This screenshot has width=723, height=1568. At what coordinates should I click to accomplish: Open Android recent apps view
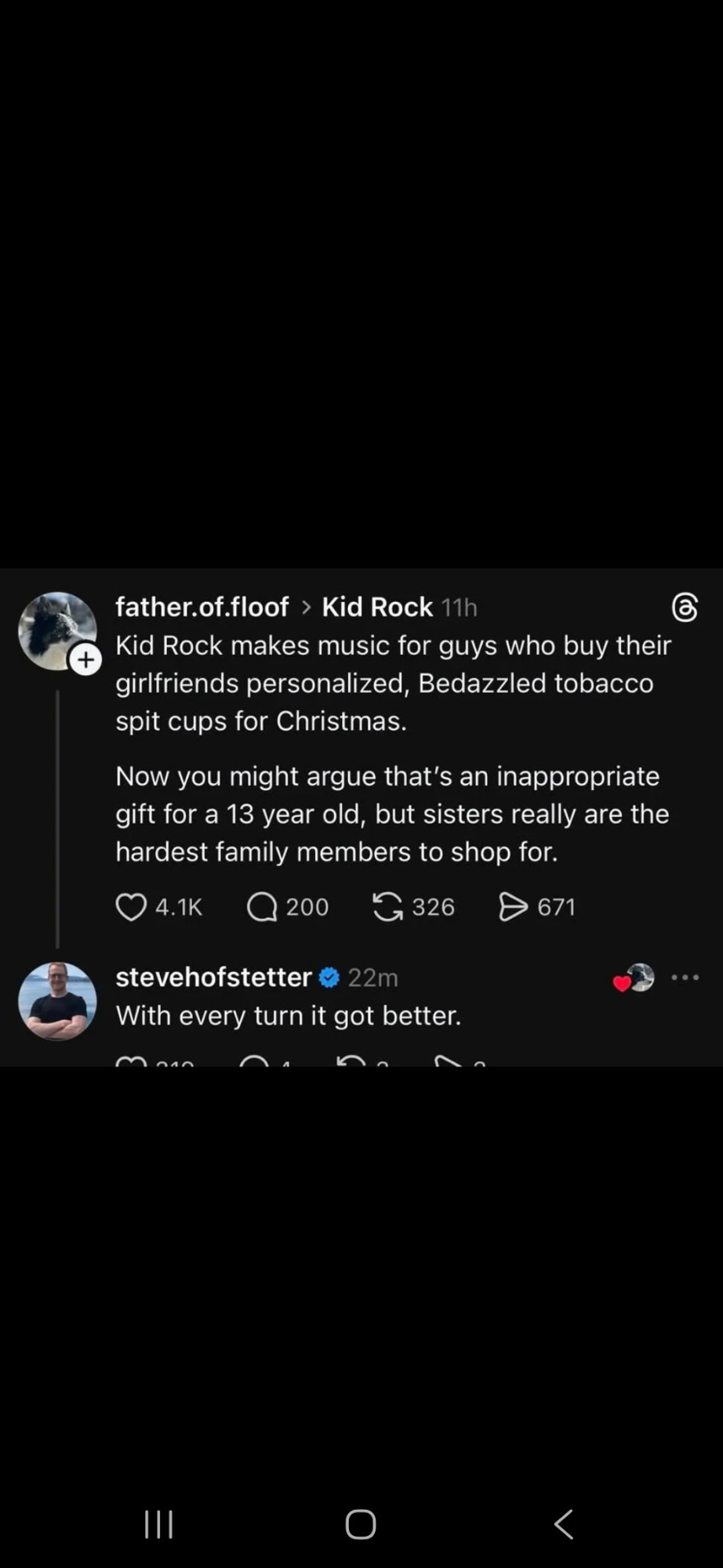tap(158, 1524)
